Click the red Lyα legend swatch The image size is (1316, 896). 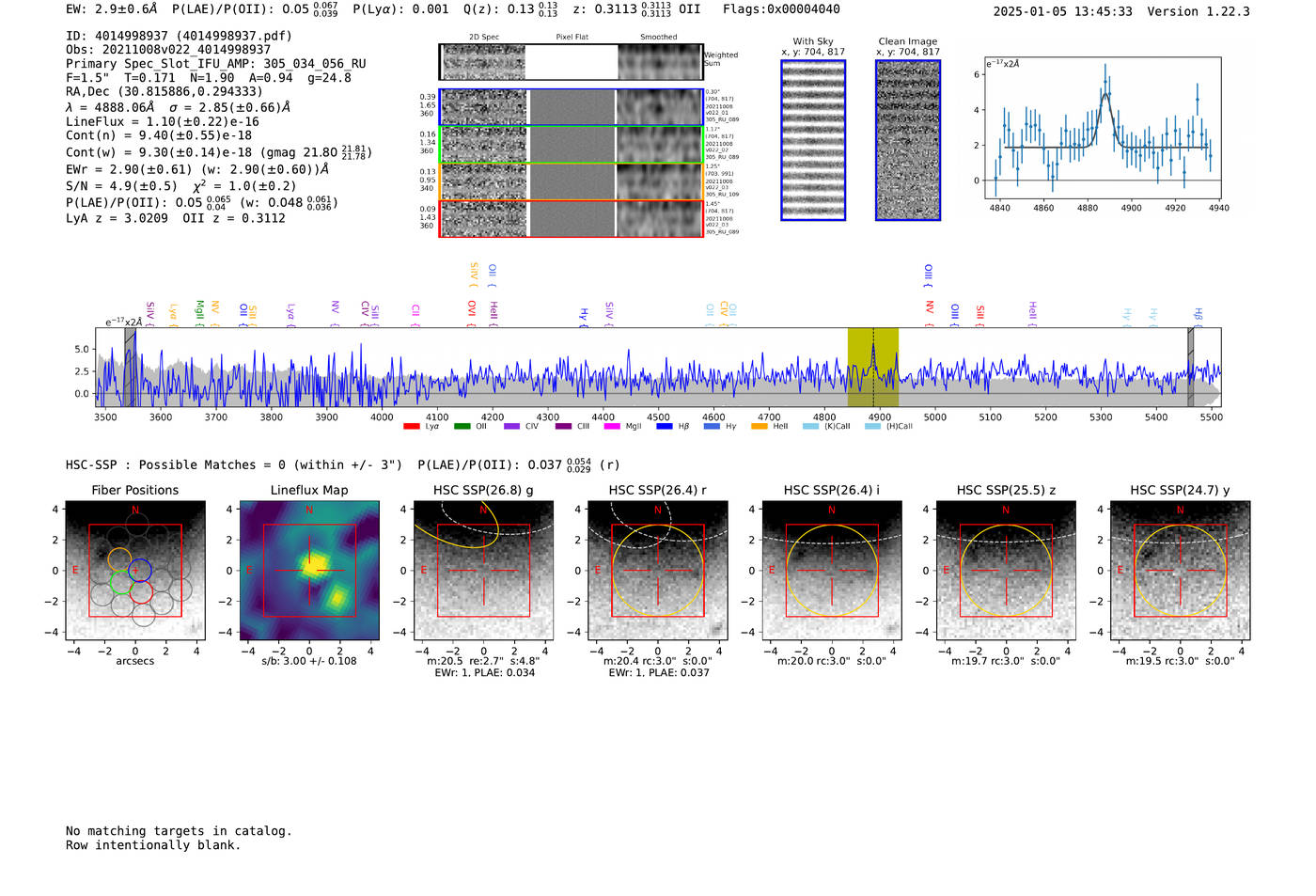(x=411, y=426)
